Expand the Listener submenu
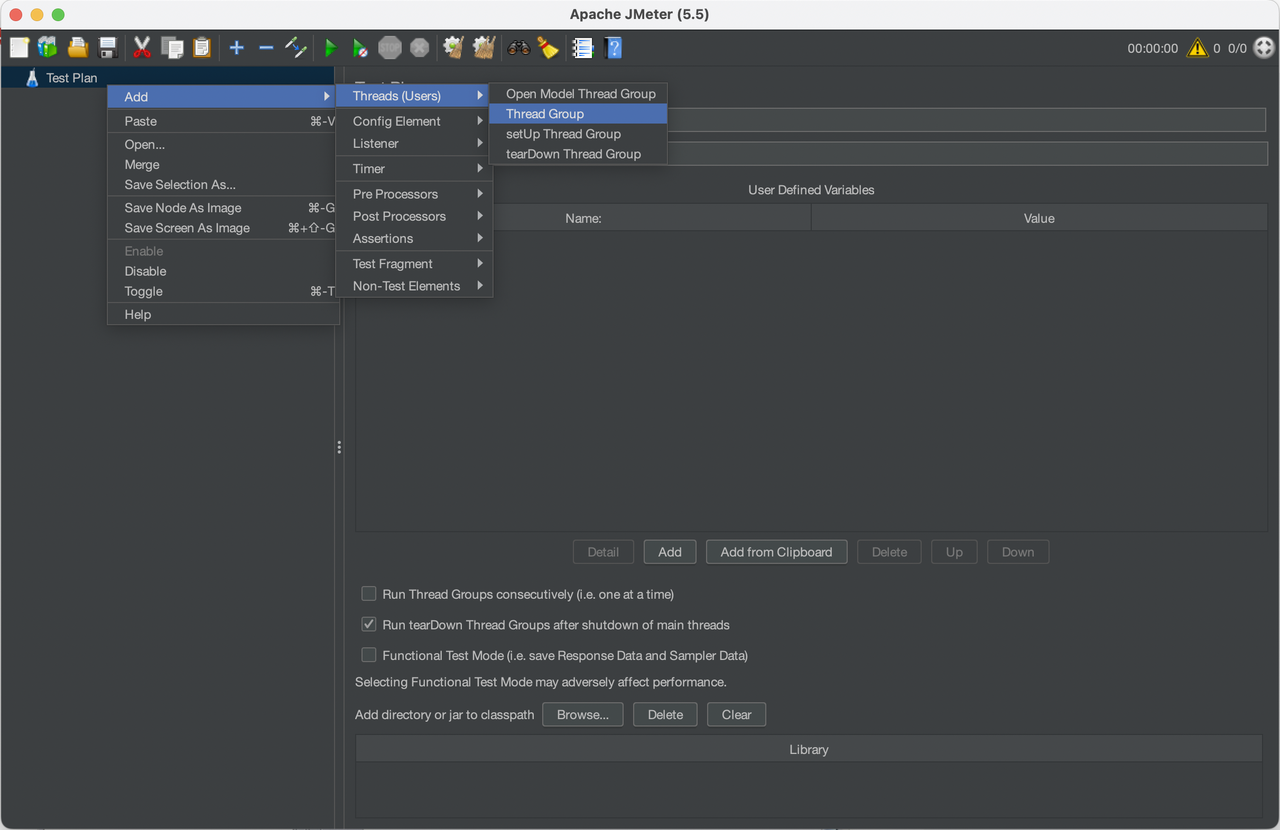 click(414, 143)
